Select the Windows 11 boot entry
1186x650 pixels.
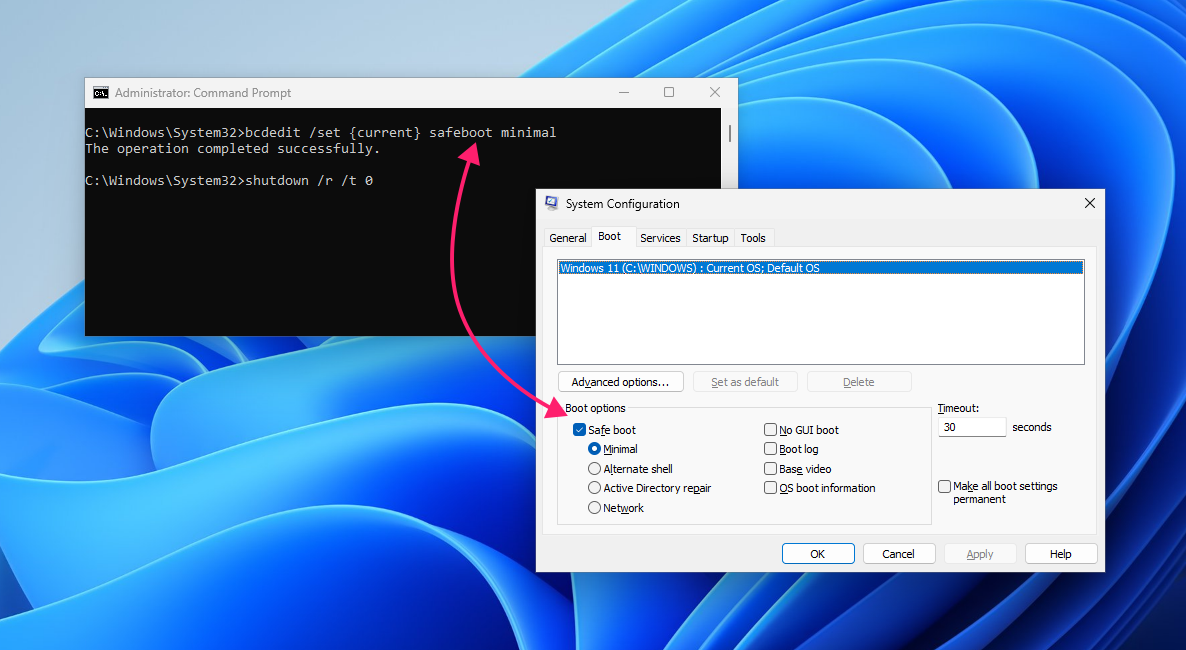click(x=821, y=268)
